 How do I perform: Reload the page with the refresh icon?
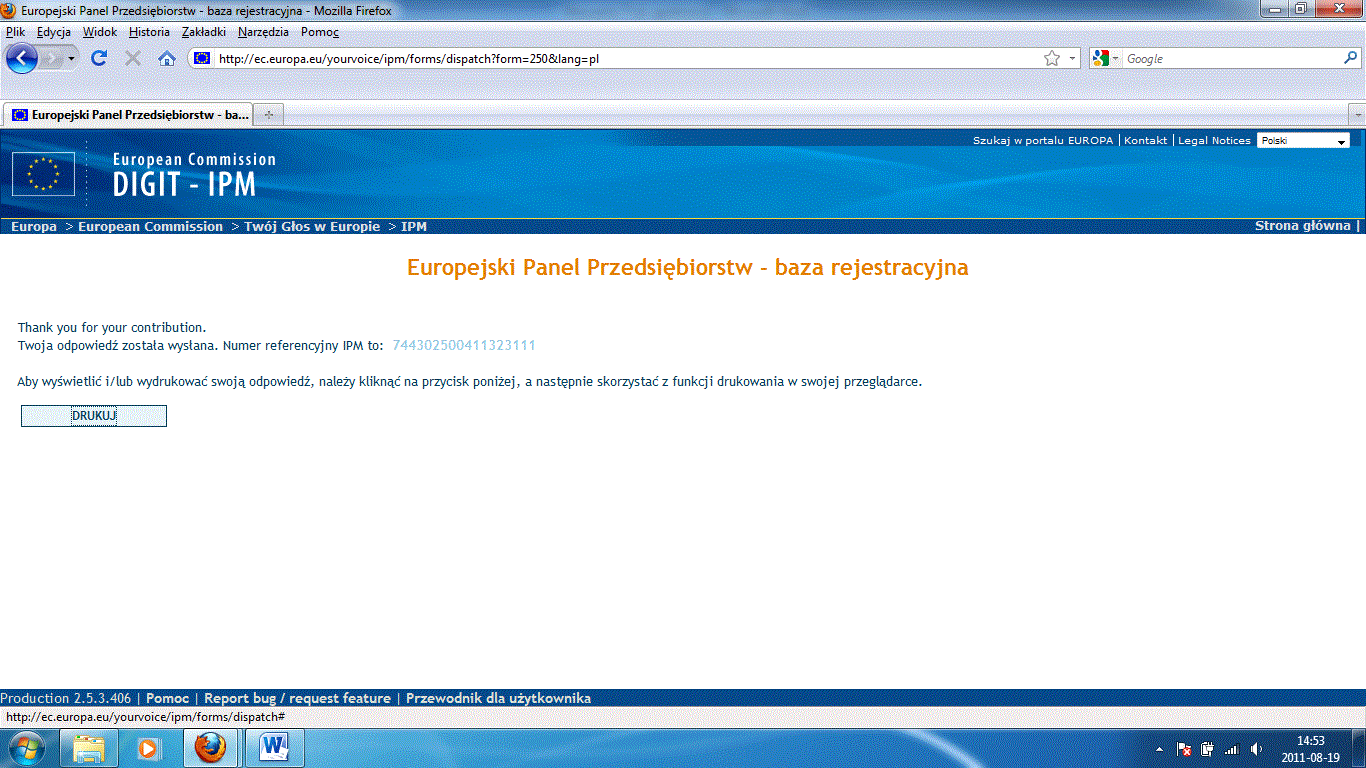99,58
